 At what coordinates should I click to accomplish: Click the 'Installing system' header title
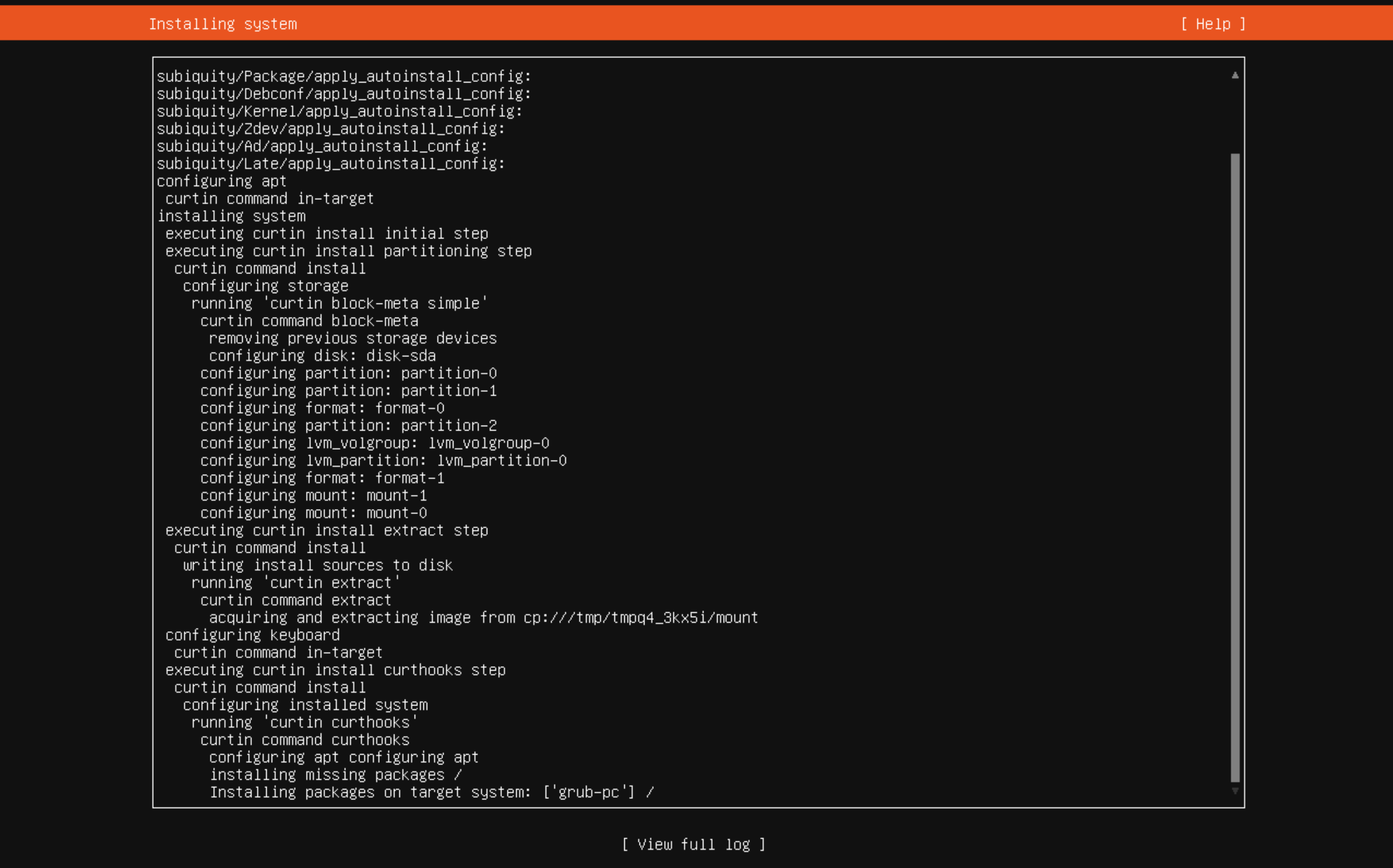tap(223, 24)
